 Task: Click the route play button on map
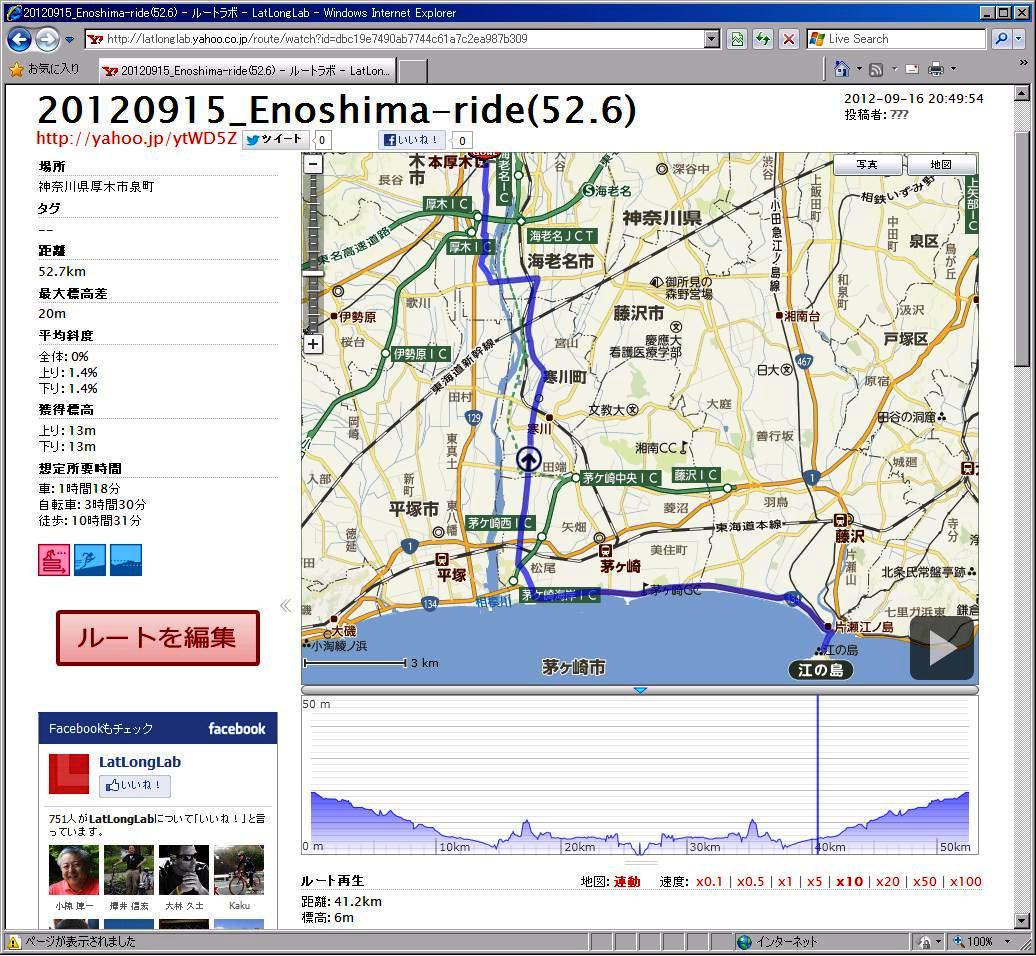942,647
